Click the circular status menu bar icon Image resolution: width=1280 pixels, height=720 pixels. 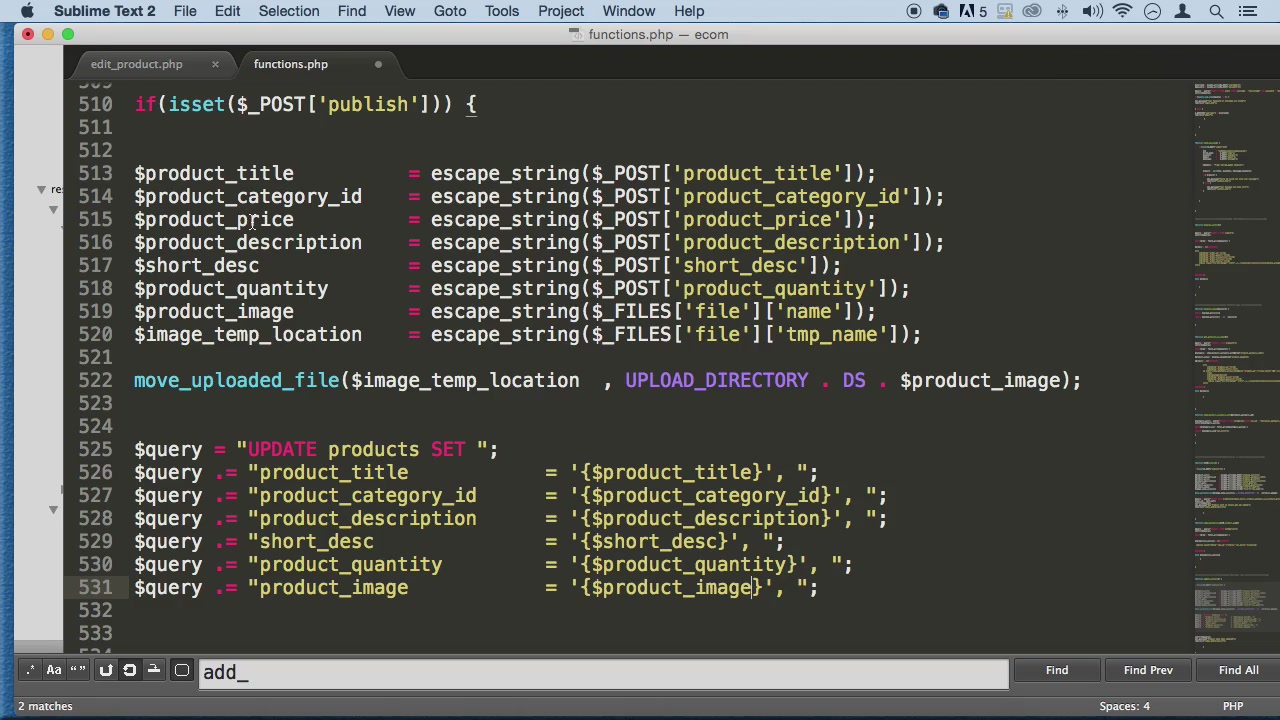pos(1152,11)
